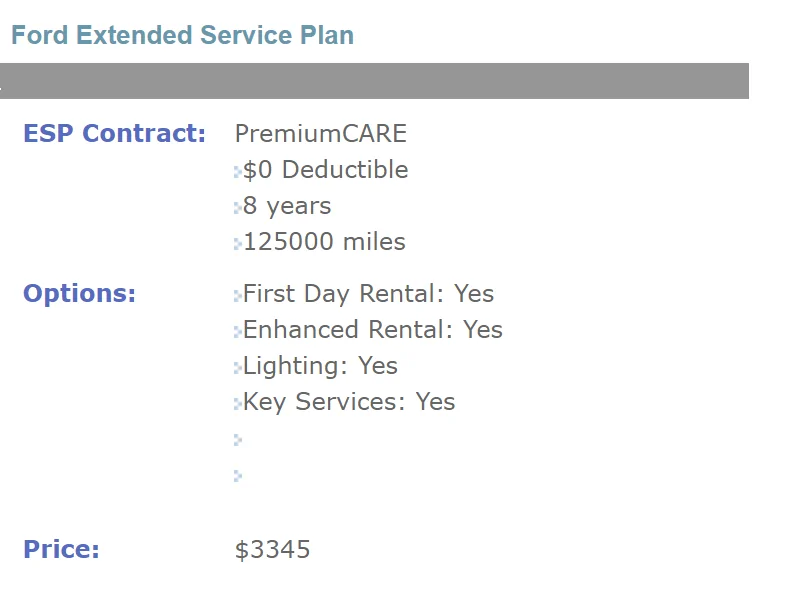Viewport: 810px width, 597px height.
Task: Click the last empty bullet under Options
Action: point(238,476)
